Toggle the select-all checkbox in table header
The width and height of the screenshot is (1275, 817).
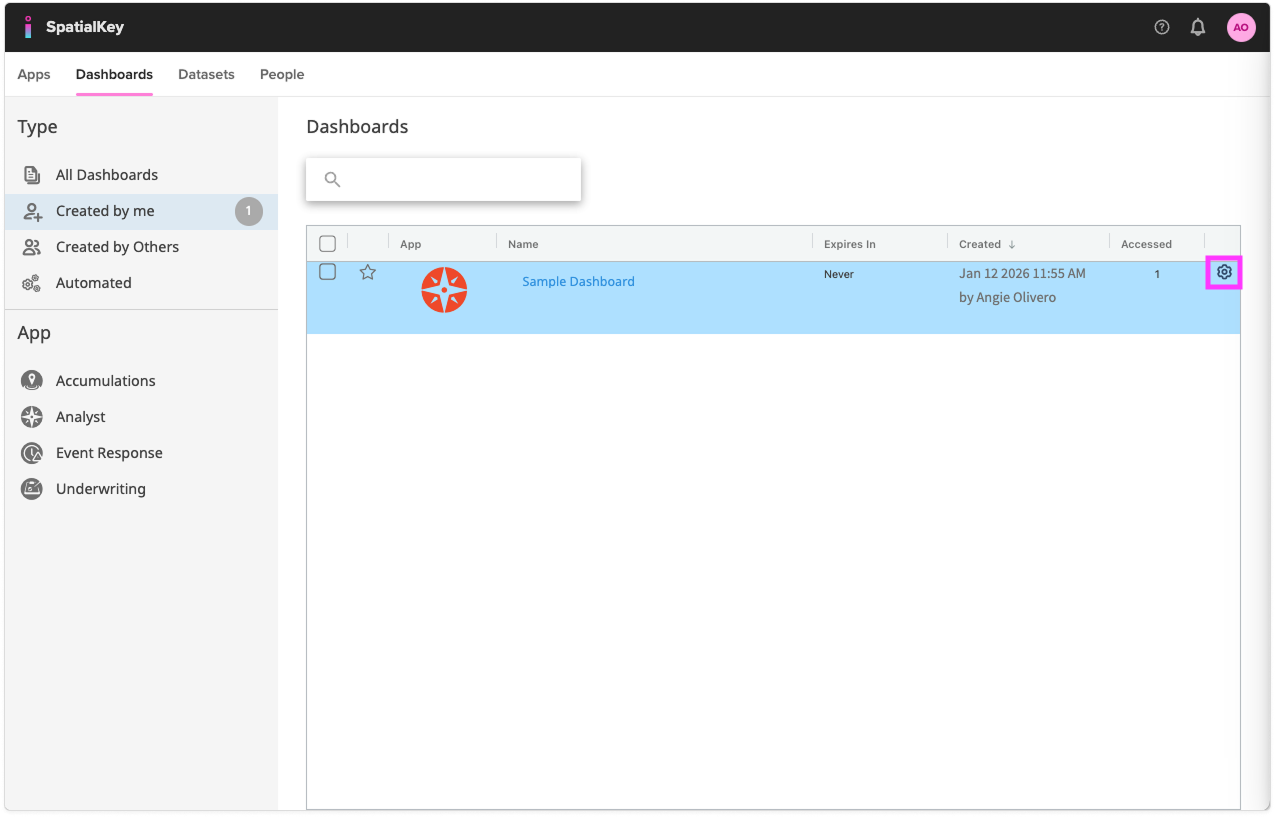coord(327,243)
